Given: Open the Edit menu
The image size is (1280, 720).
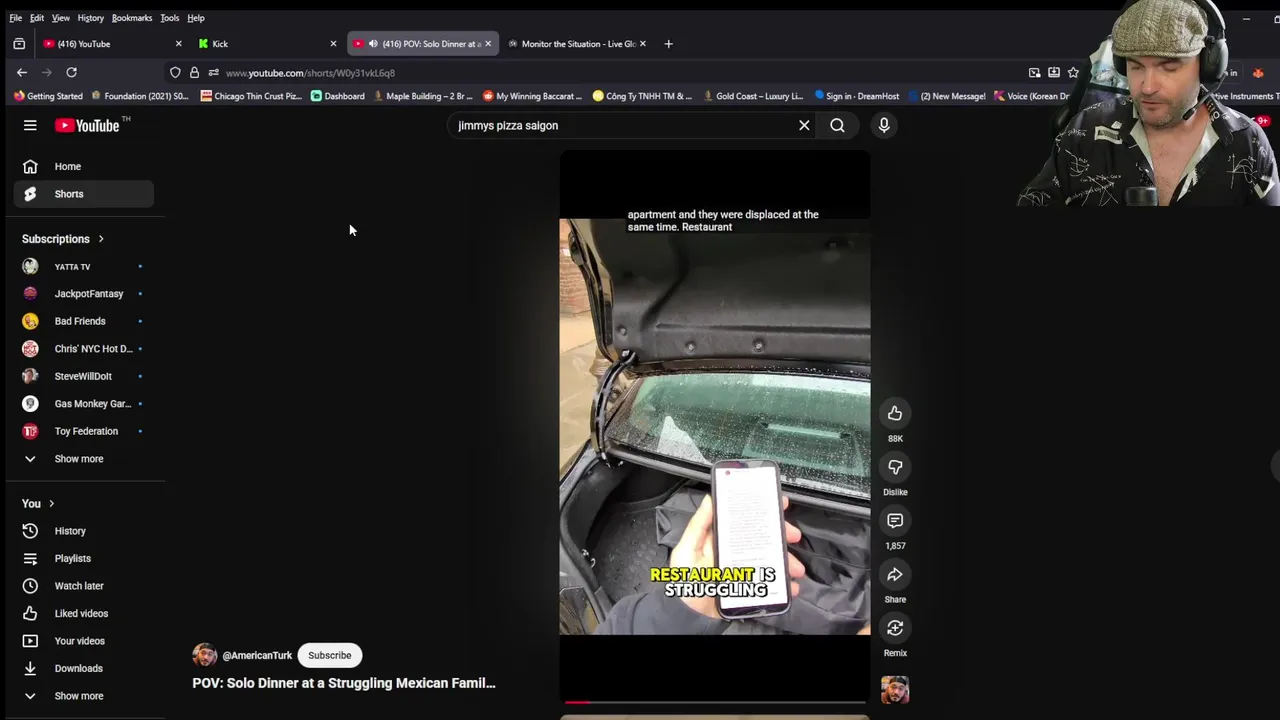Looking at the screenshot, I should pos(36,18).
